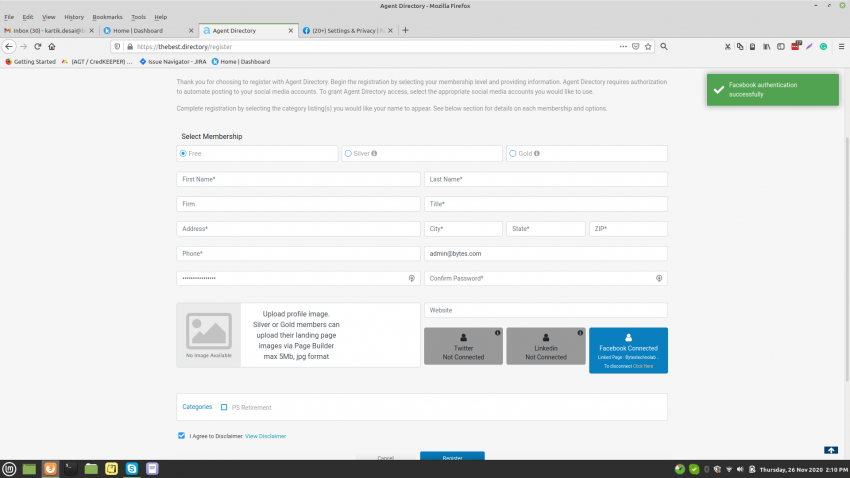This screenshot has width=850, height=478.
Task: Uncheck I Agree to Disclaimer checkbox
Action: click(x=181, y=436)
